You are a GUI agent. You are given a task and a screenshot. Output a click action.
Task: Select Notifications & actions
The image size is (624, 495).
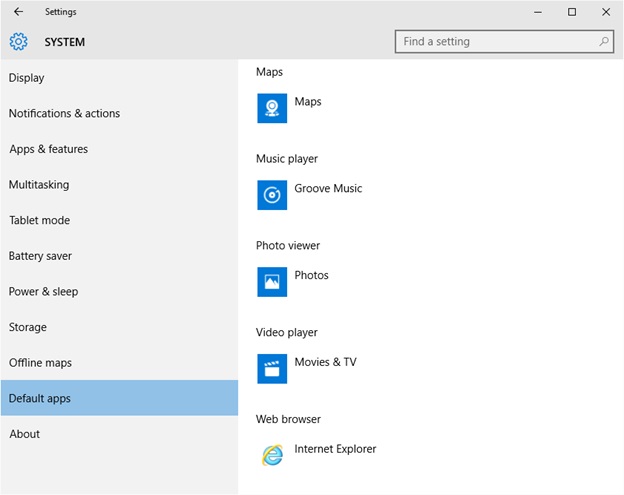pos(64,114)
